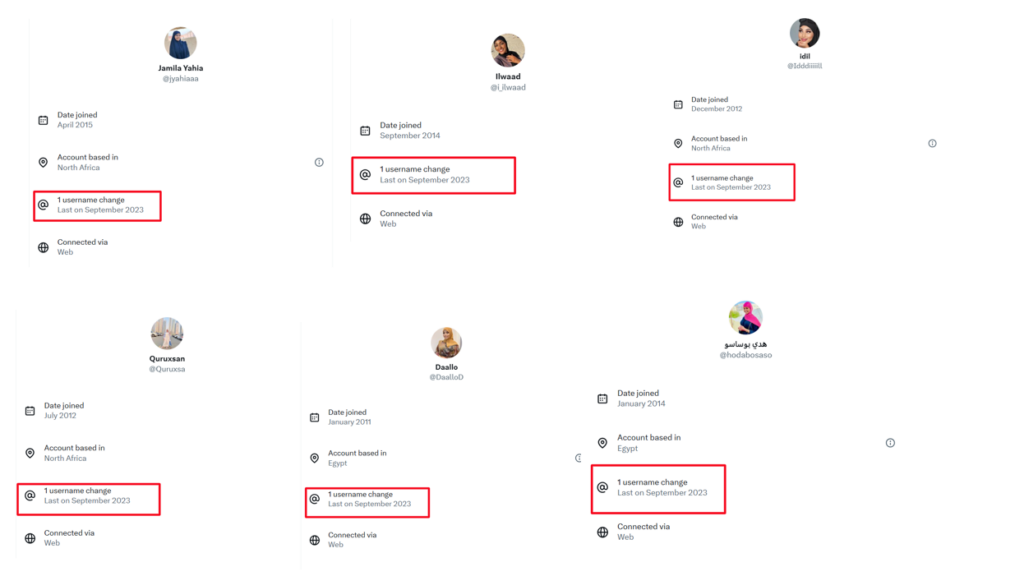The height and width of the screenshot is (576, 1024).
Task: Open Ilwaad's profile avatar
Action: click(508, 50)
